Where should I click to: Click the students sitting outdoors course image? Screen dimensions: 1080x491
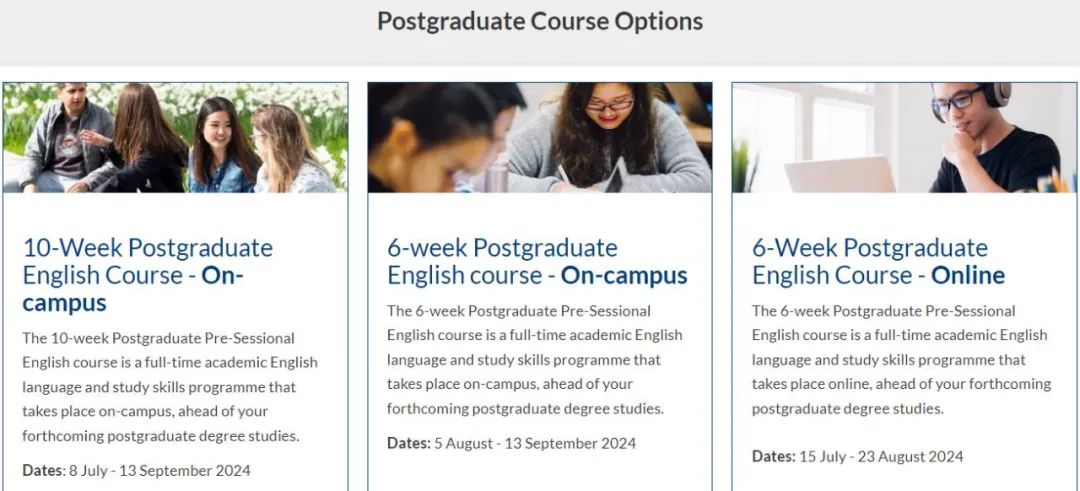tap(176, 138)
